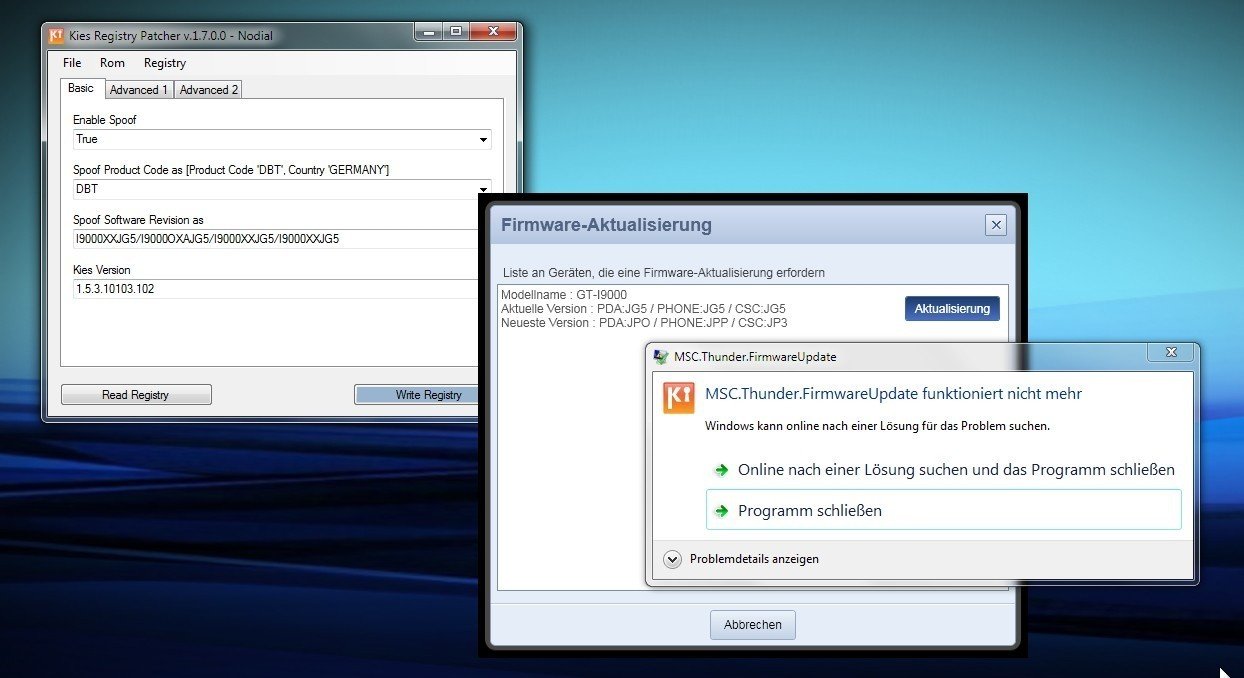Switch to the Advanced 2 tab
Image resolution: width=1244 pixels, height=678 pixels.
click(x=208, y=90)
